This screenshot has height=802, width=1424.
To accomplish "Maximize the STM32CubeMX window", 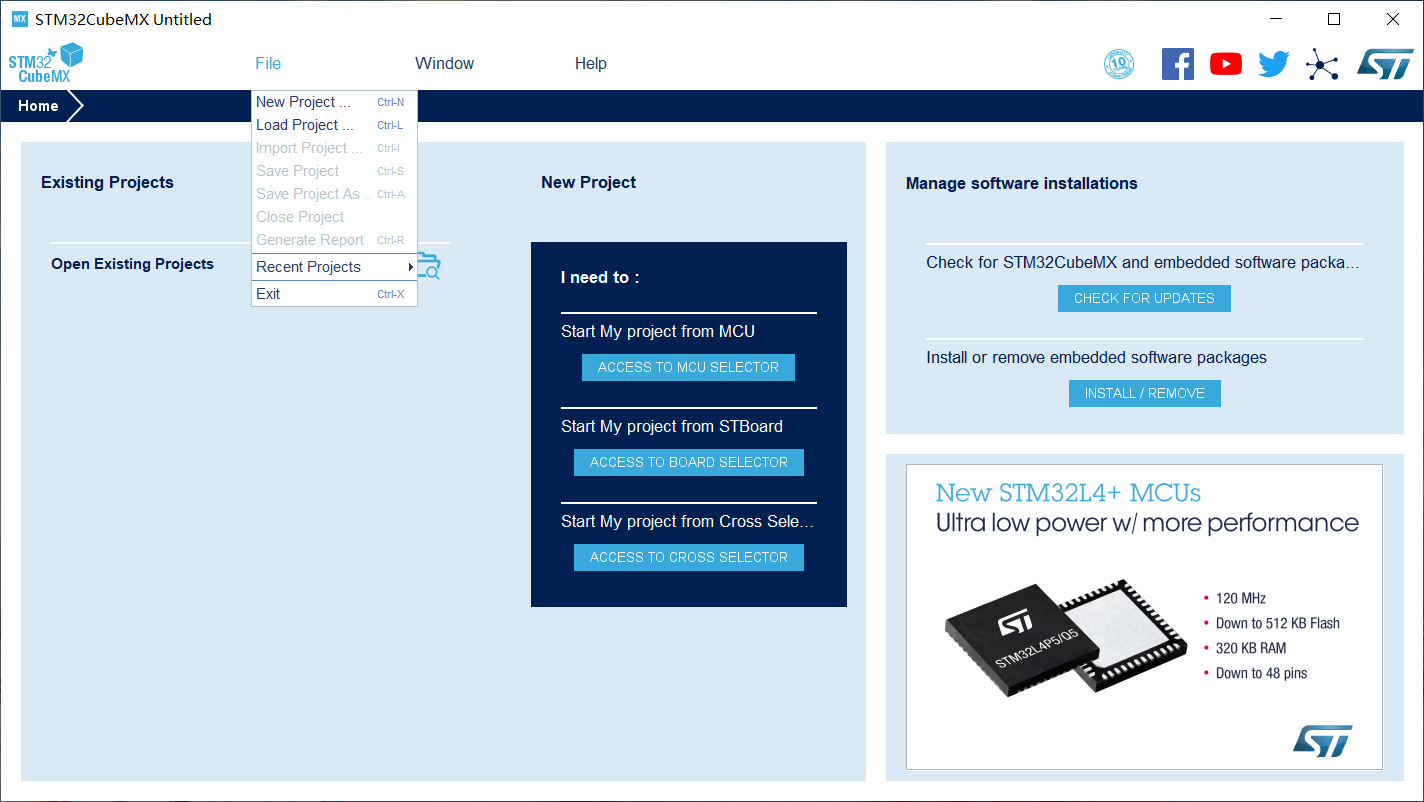I will tap(1334, 19).
